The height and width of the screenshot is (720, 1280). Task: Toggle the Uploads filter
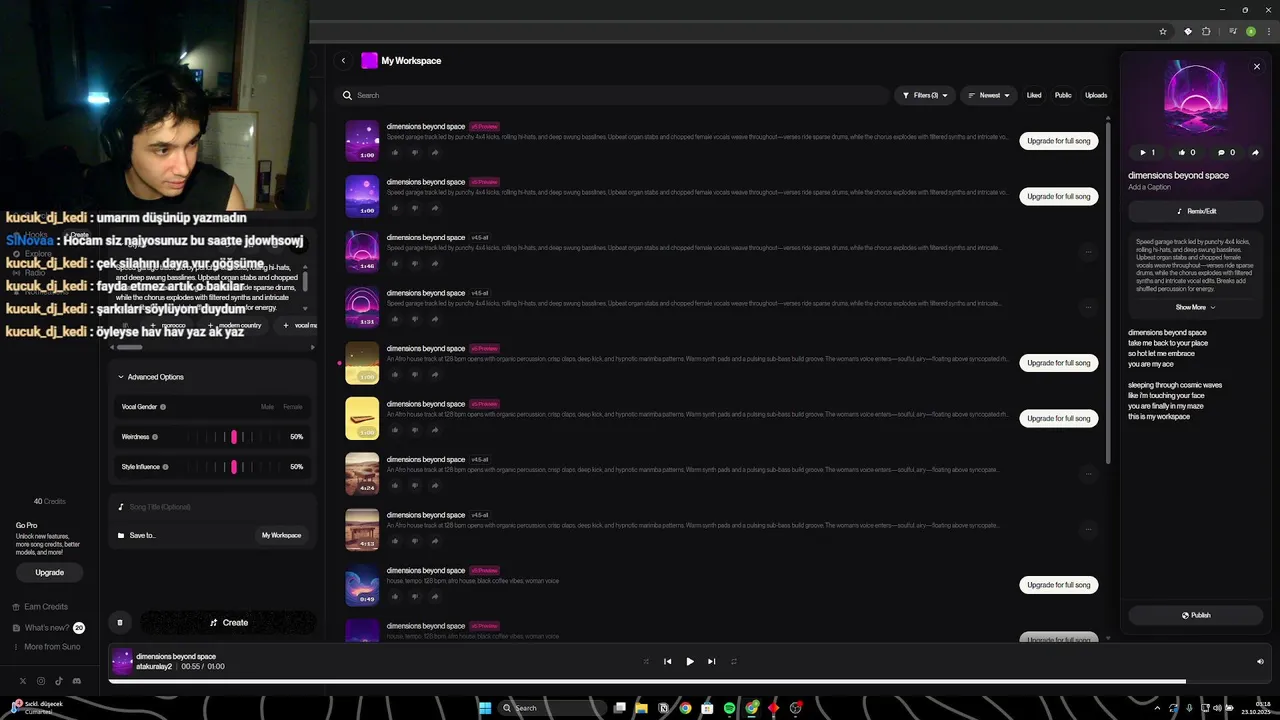tap(1096, 95)
